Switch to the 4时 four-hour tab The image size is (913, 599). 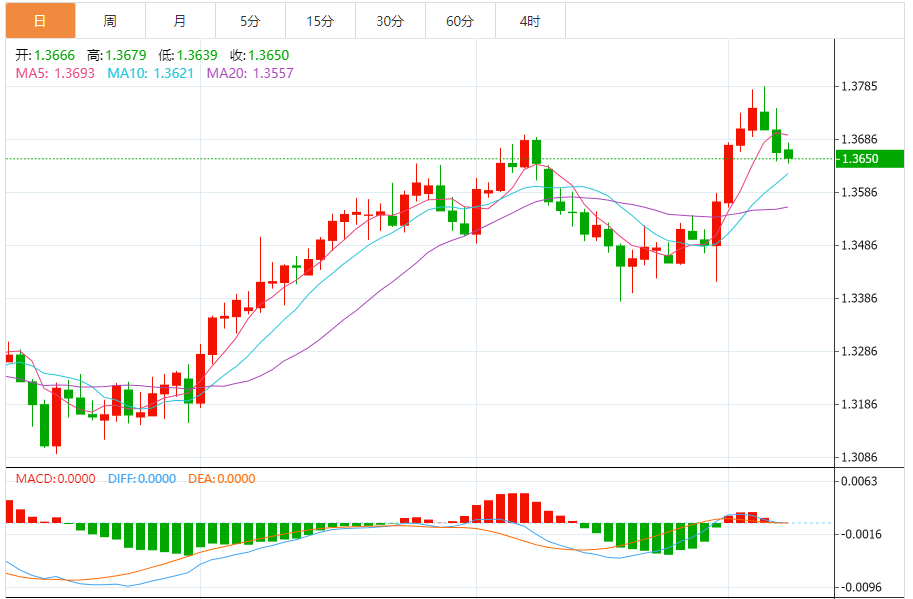point(530,21)
